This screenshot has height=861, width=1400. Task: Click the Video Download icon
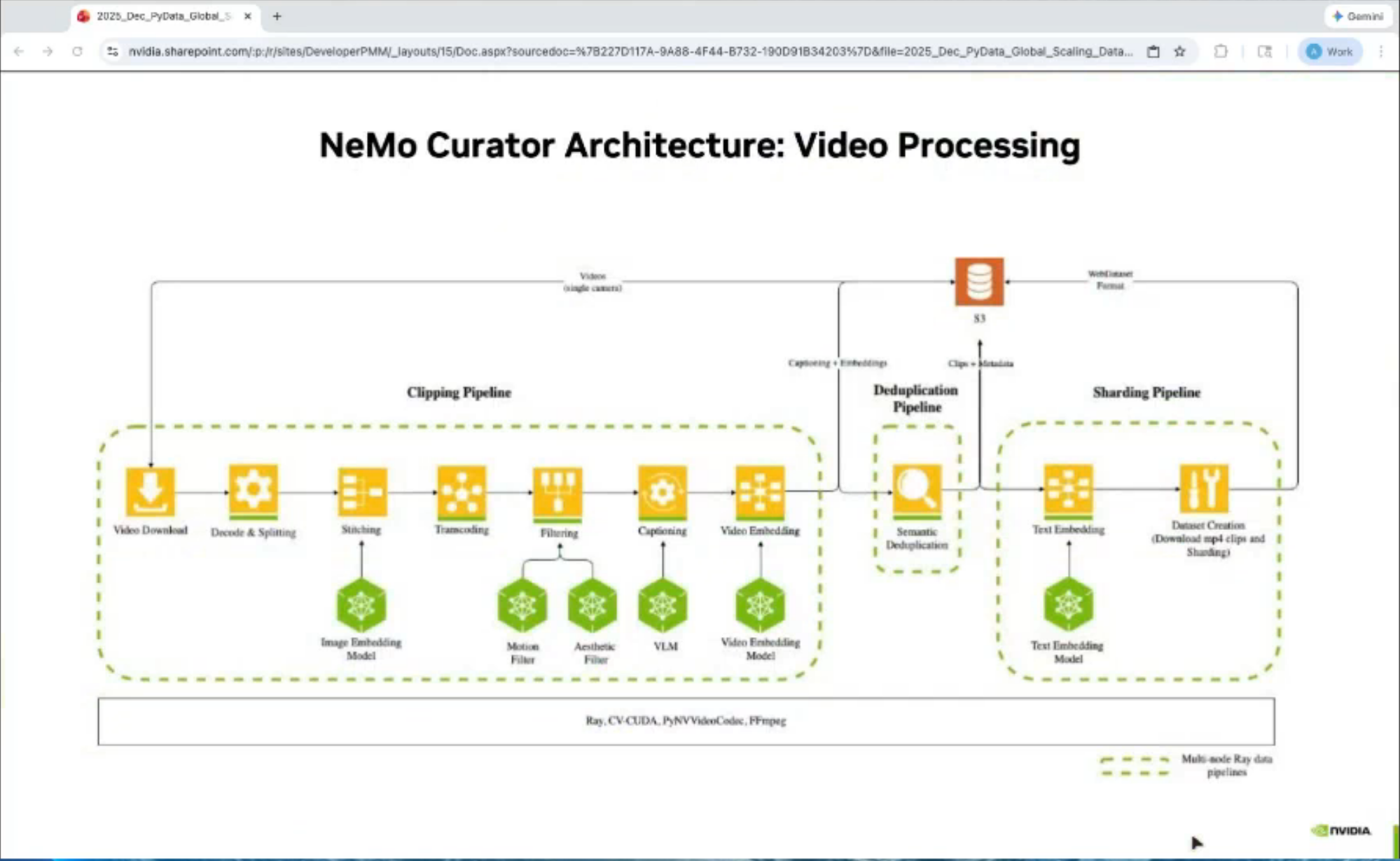point(150,491)
